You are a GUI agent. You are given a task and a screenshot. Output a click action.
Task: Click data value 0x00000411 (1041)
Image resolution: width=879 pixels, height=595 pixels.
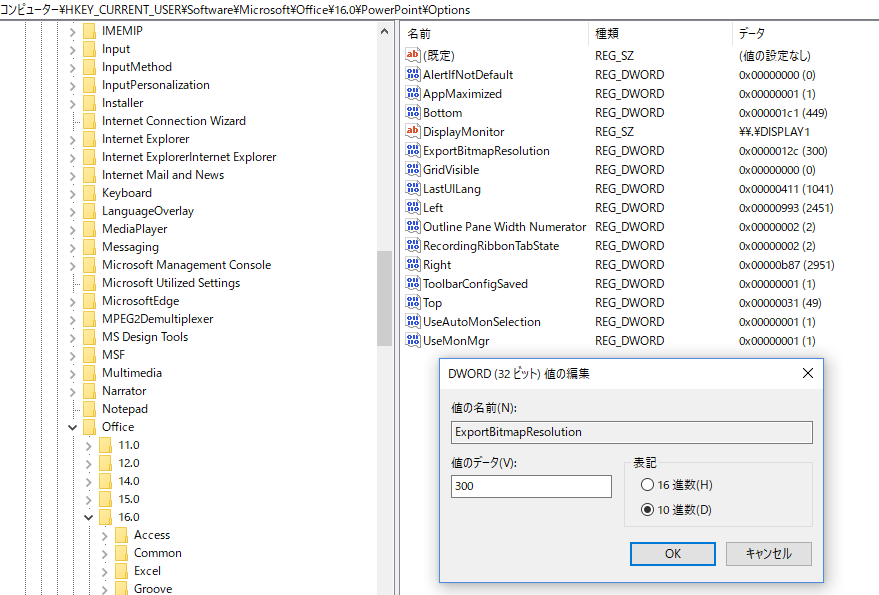point(786,189)
